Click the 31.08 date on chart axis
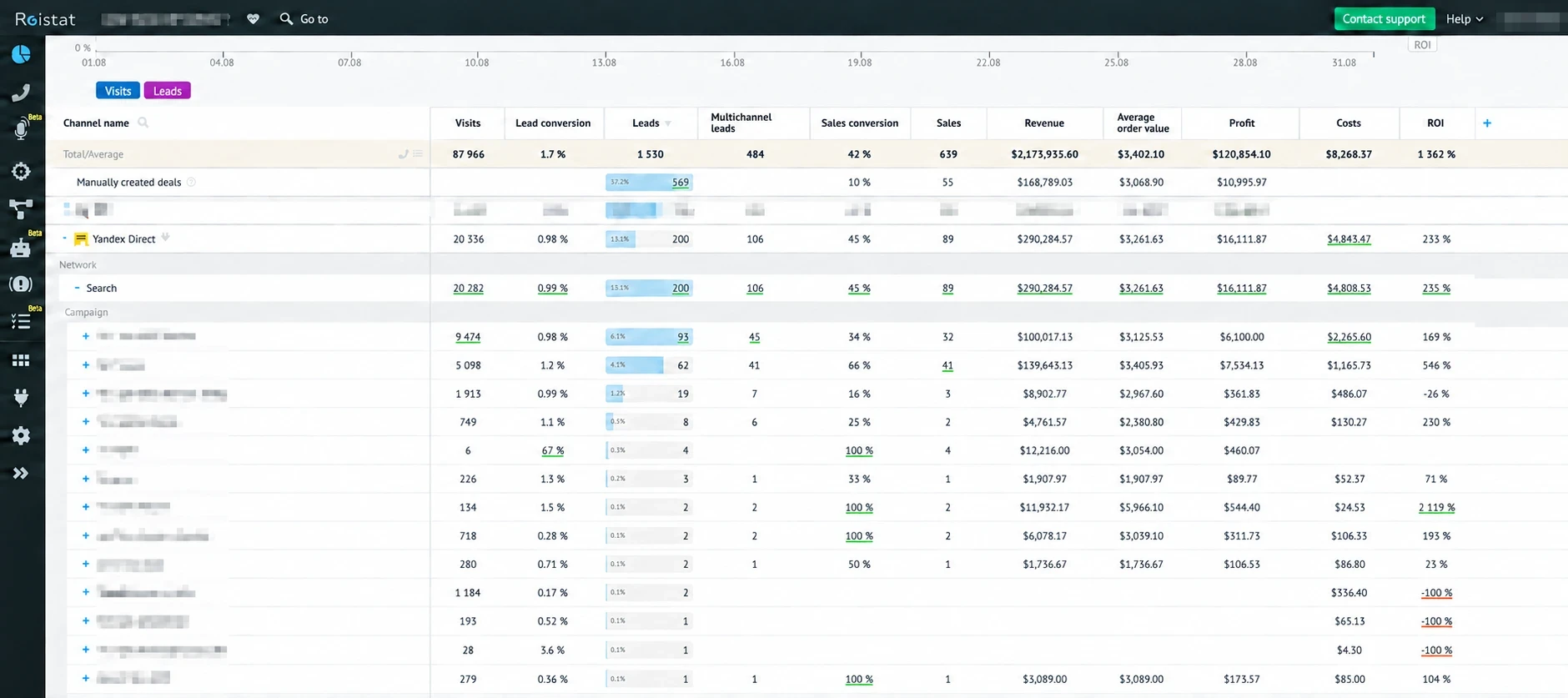1568x698 pixels. [x=1344, y=63]
